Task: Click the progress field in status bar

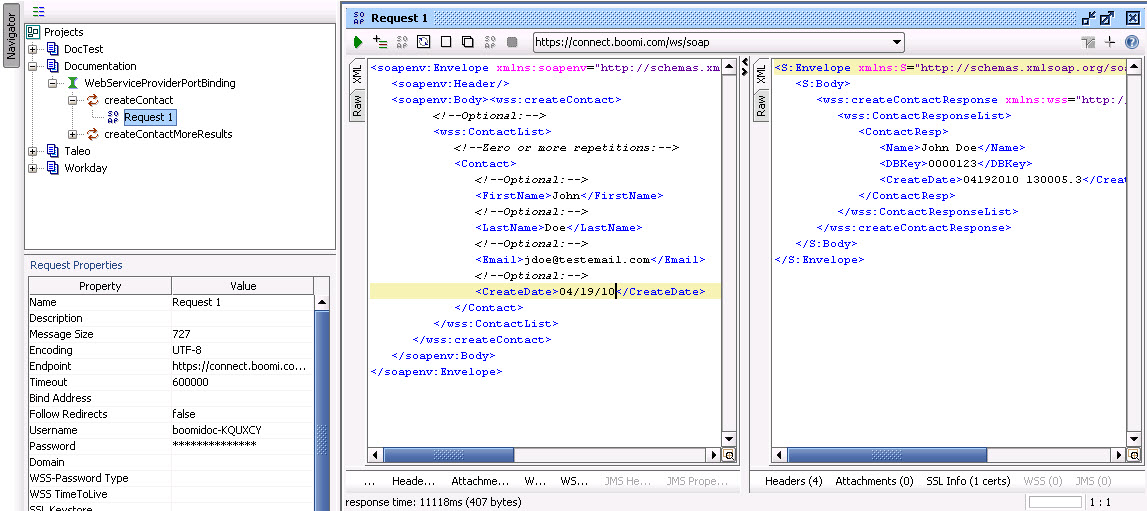Action: click(x=1055, y=502)
